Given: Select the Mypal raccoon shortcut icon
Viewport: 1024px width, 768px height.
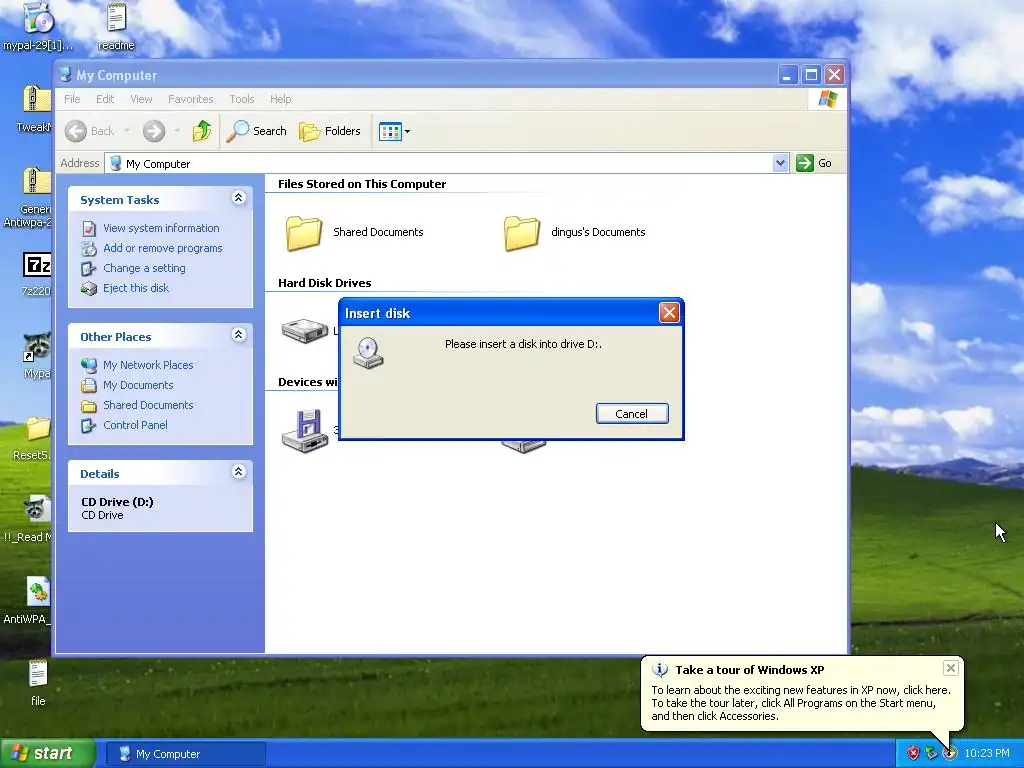Looking at the screenshot, I should tap(37, 355).
